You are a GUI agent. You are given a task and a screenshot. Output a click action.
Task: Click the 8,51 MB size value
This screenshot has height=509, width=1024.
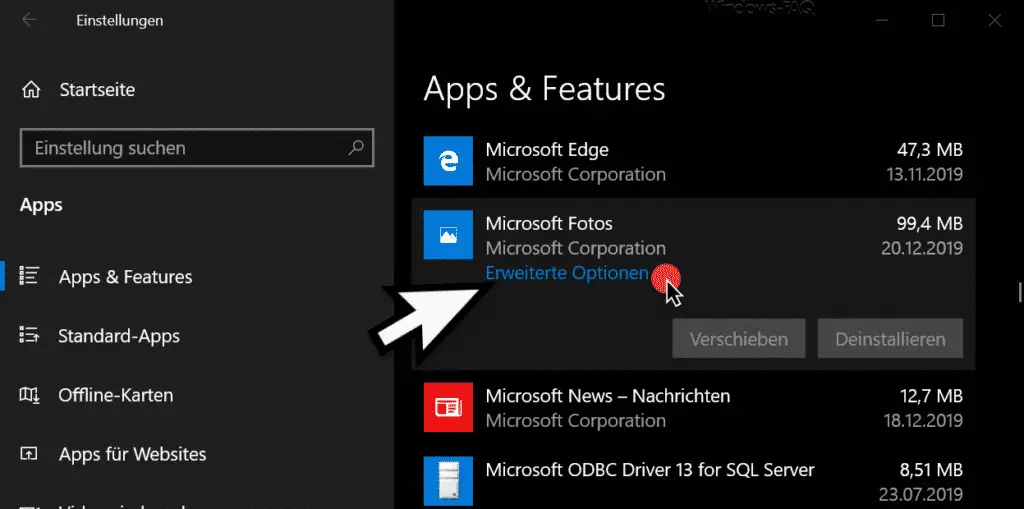coord(931,469)
